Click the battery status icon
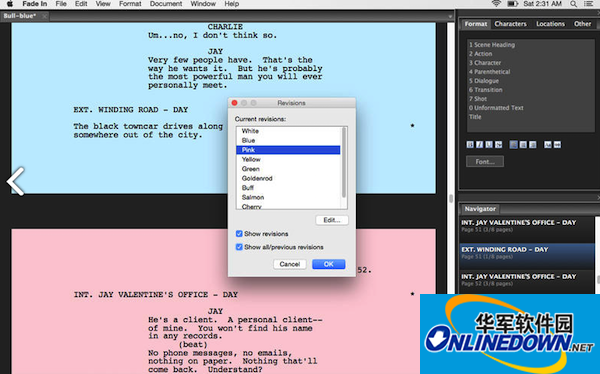This screenshot has width=600, height=374. pyautogui.click(x=512, y=4)
